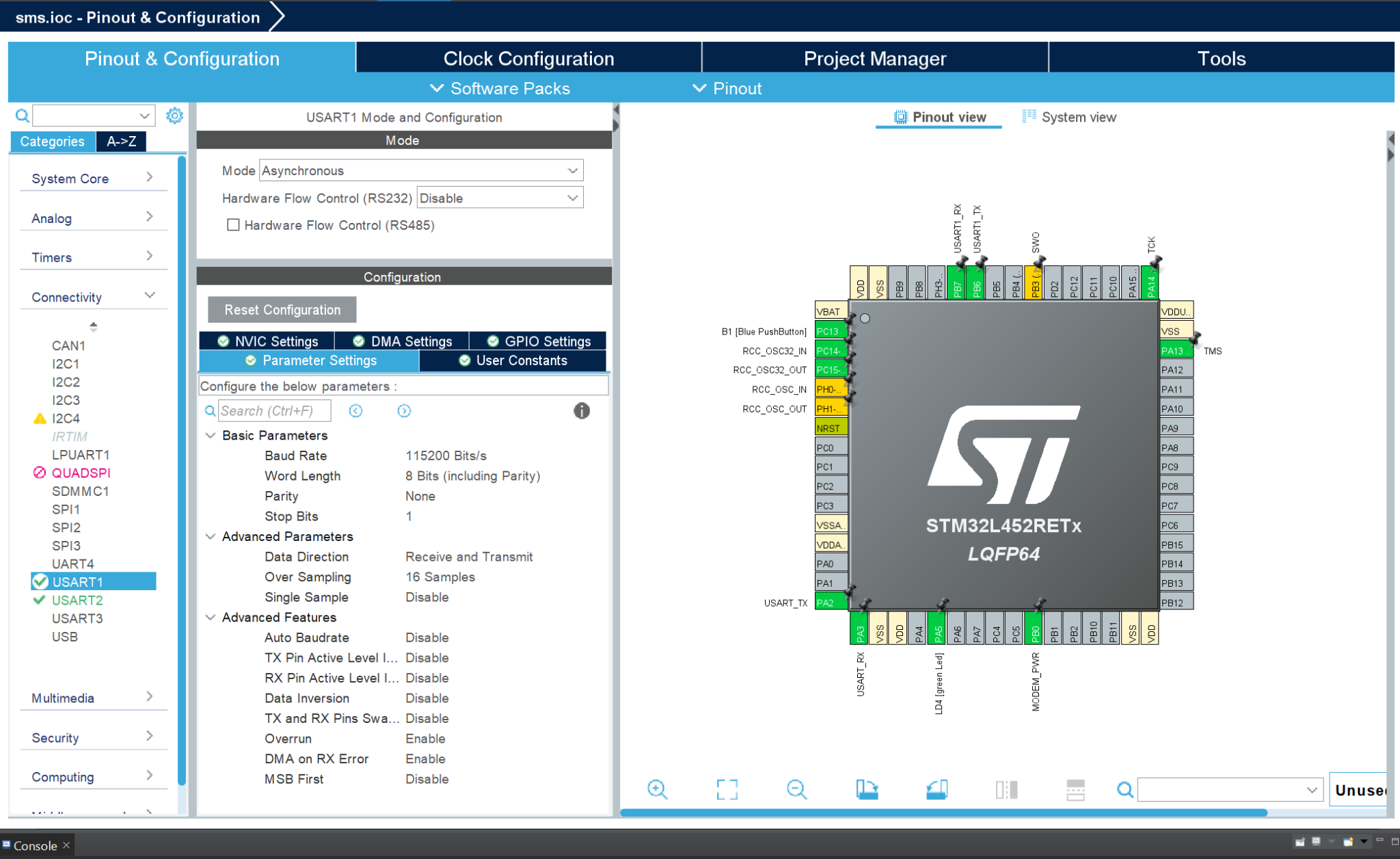
Task: Click the Reset Configuration button
Action: point(282,310)
